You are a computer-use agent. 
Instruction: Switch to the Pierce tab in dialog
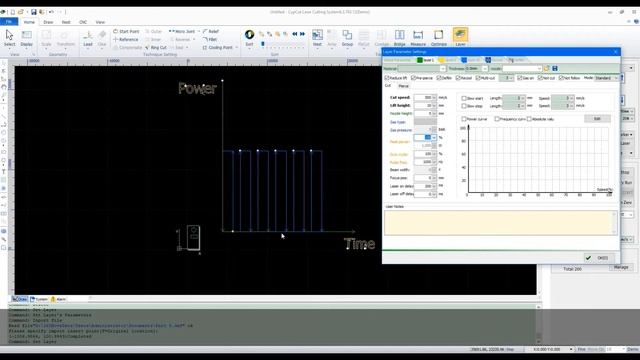pos(403,86)
